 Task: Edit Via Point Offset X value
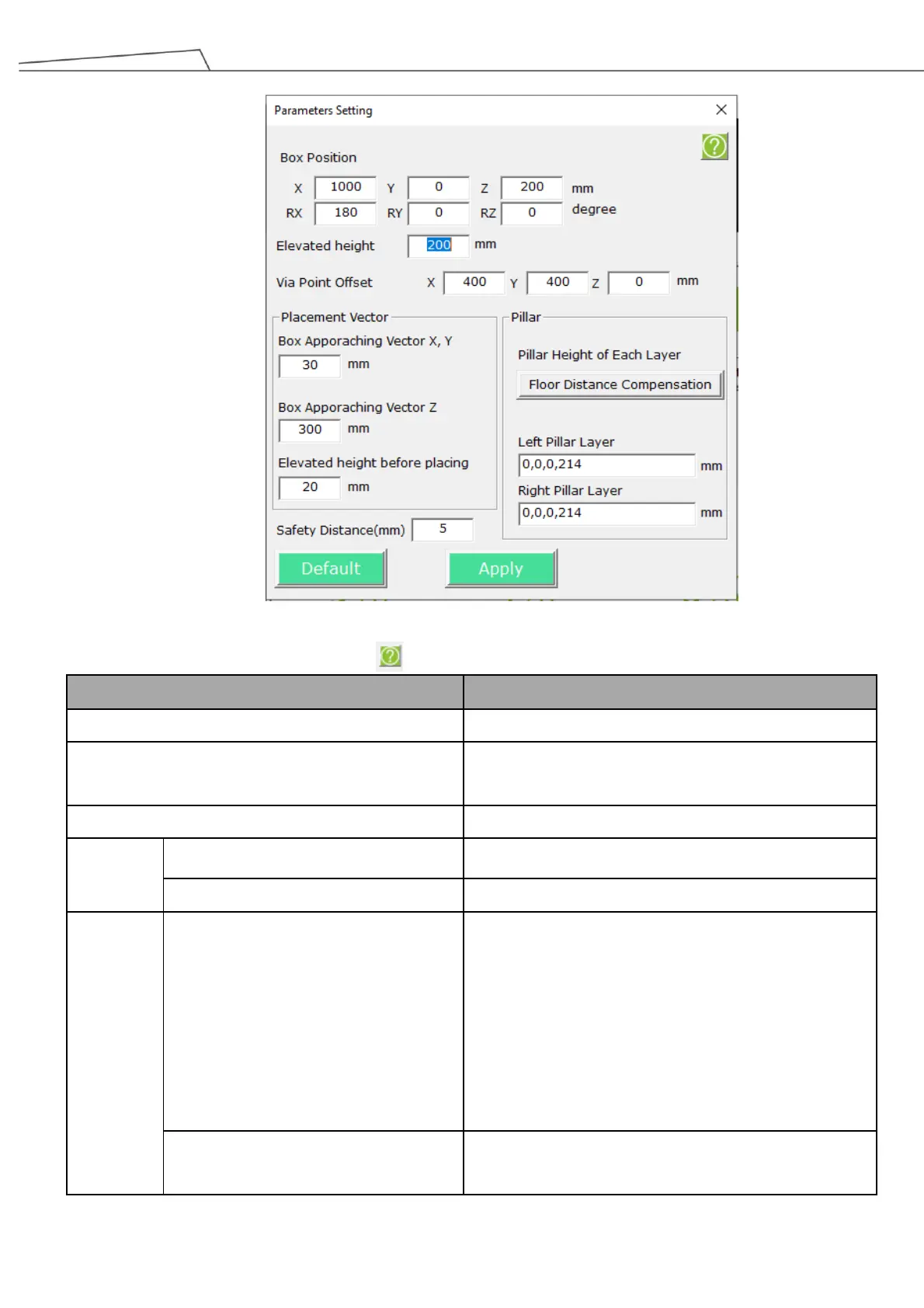pyautogui.click(x=474, y=283)
